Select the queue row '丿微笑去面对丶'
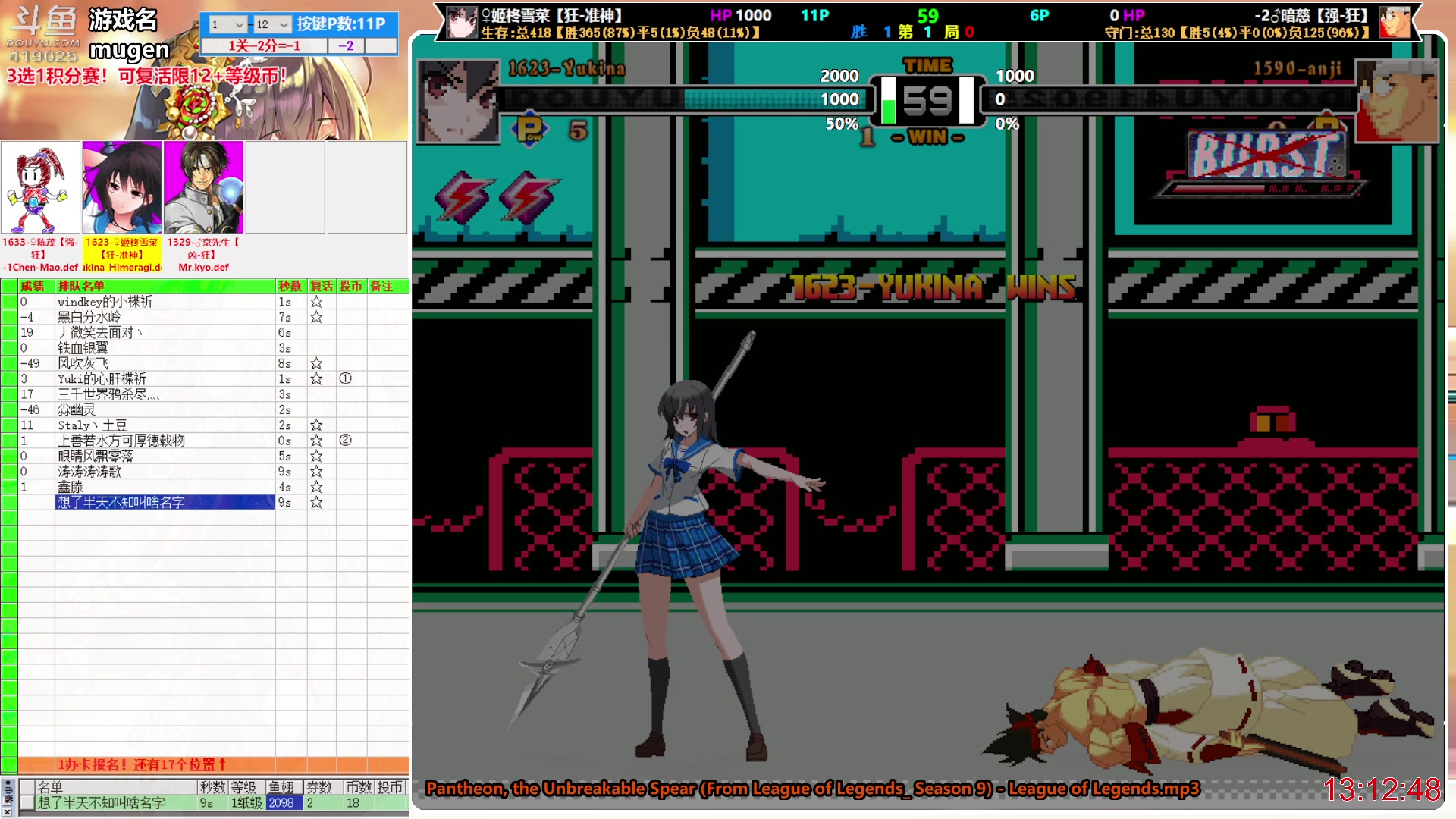This screenshot has height=819, width=1456. tap(165, 332)
